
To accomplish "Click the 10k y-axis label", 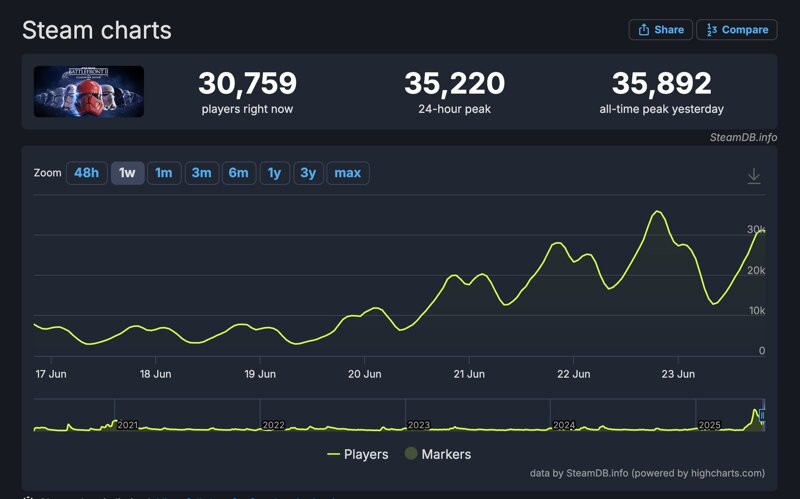I will 757,311.
